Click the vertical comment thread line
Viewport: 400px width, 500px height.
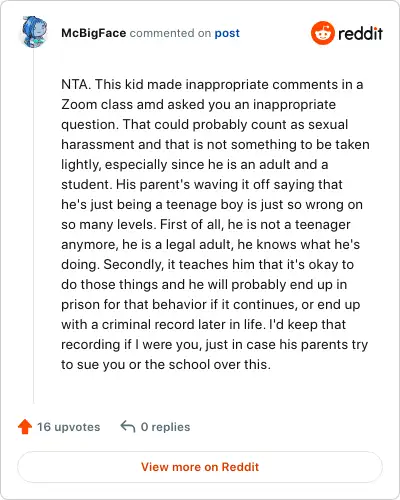(33, 227)
